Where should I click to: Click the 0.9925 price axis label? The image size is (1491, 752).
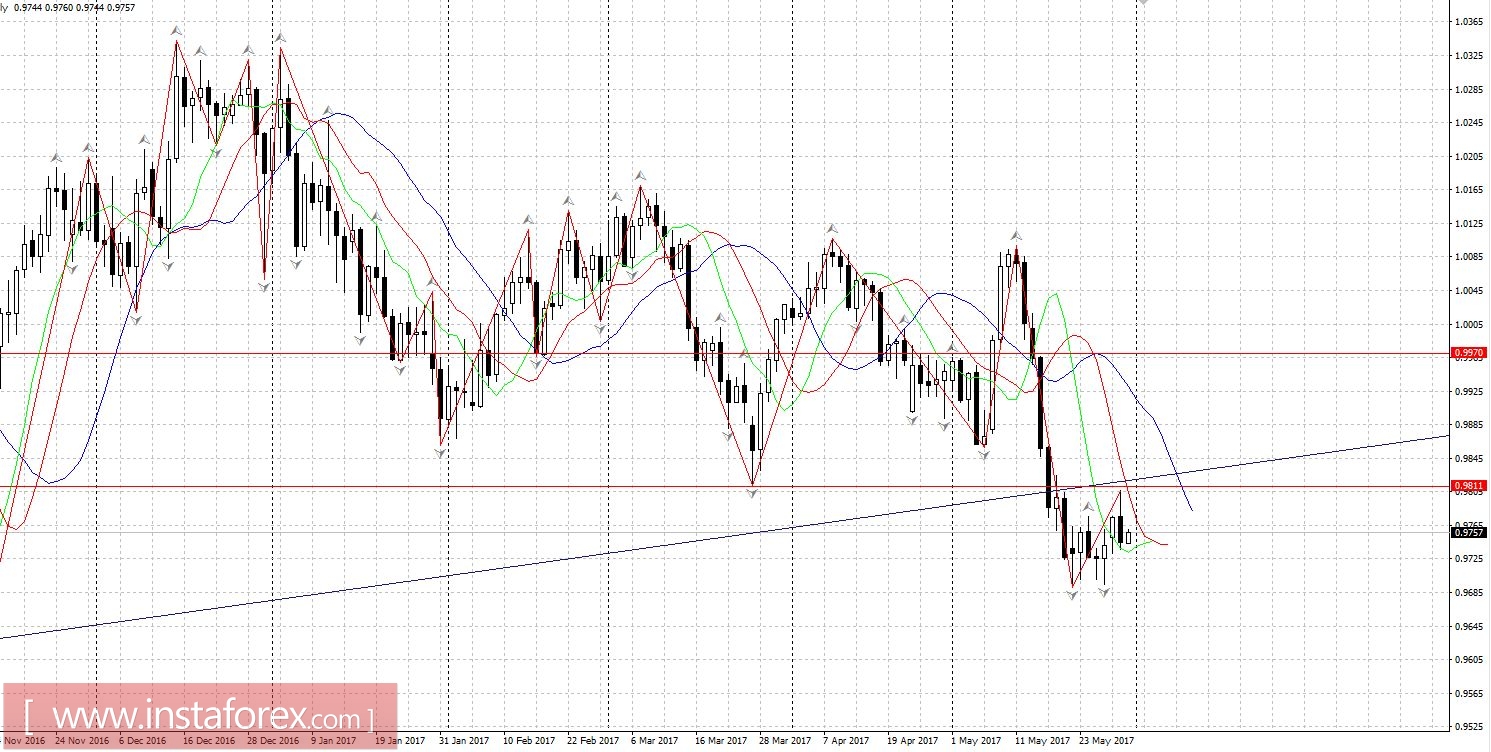tap(1469, 392)
